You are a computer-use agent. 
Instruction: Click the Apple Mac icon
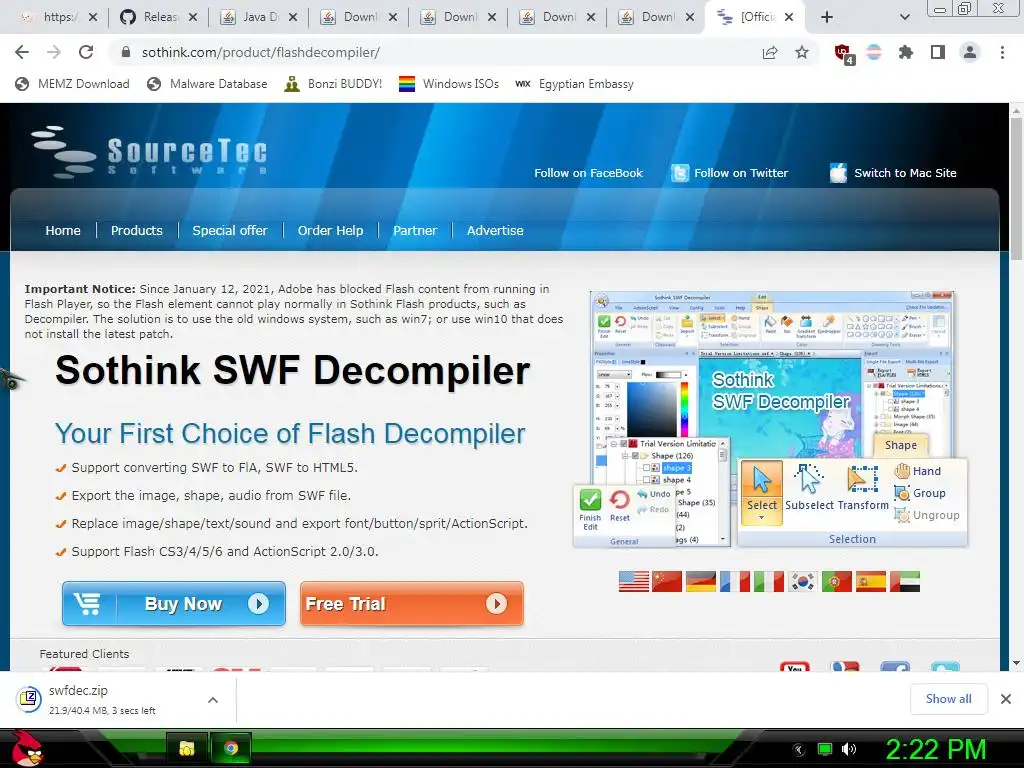click(839, 172)
